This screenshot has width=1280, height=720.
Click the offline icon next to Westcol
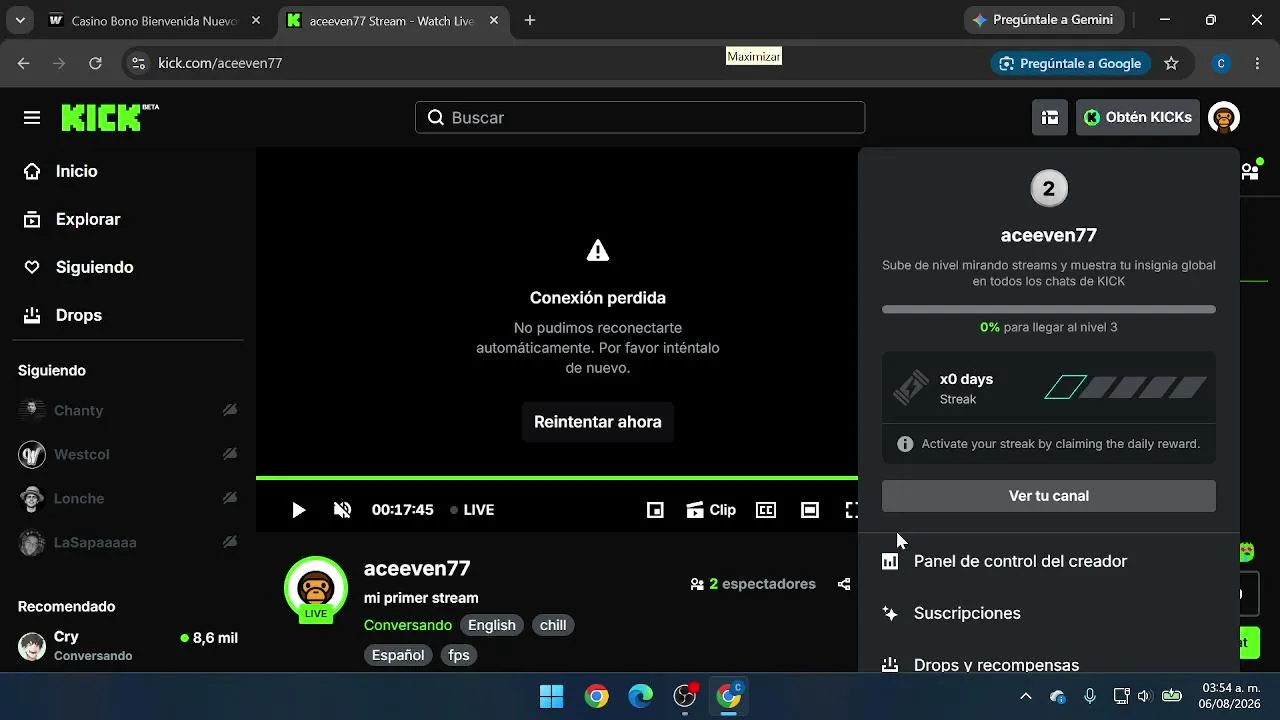(230, 454)
